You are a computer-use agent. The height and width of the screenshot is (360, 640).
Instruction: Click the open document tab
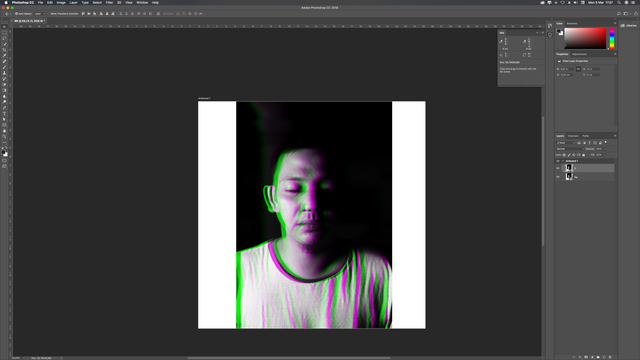point(29,21)
